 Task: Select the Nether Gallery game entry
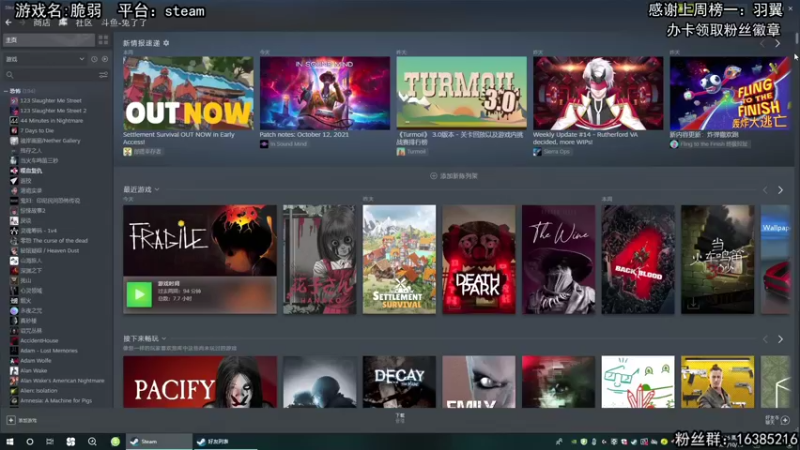click(50, 141)
